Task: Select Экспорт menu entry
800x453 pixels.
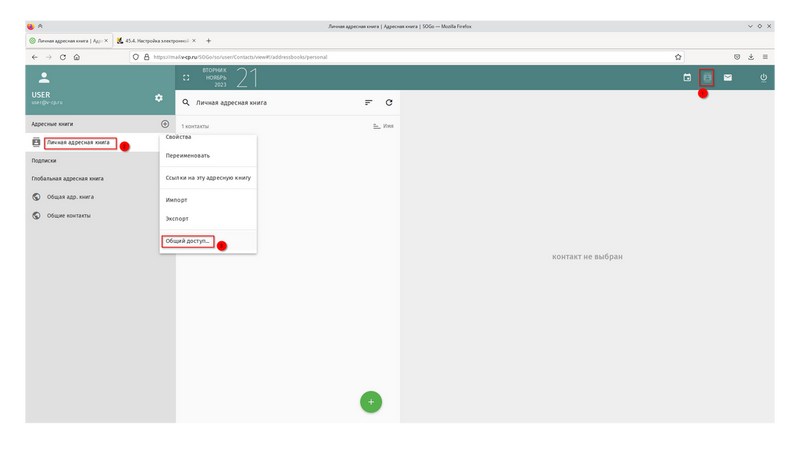Action: [178, 218]
